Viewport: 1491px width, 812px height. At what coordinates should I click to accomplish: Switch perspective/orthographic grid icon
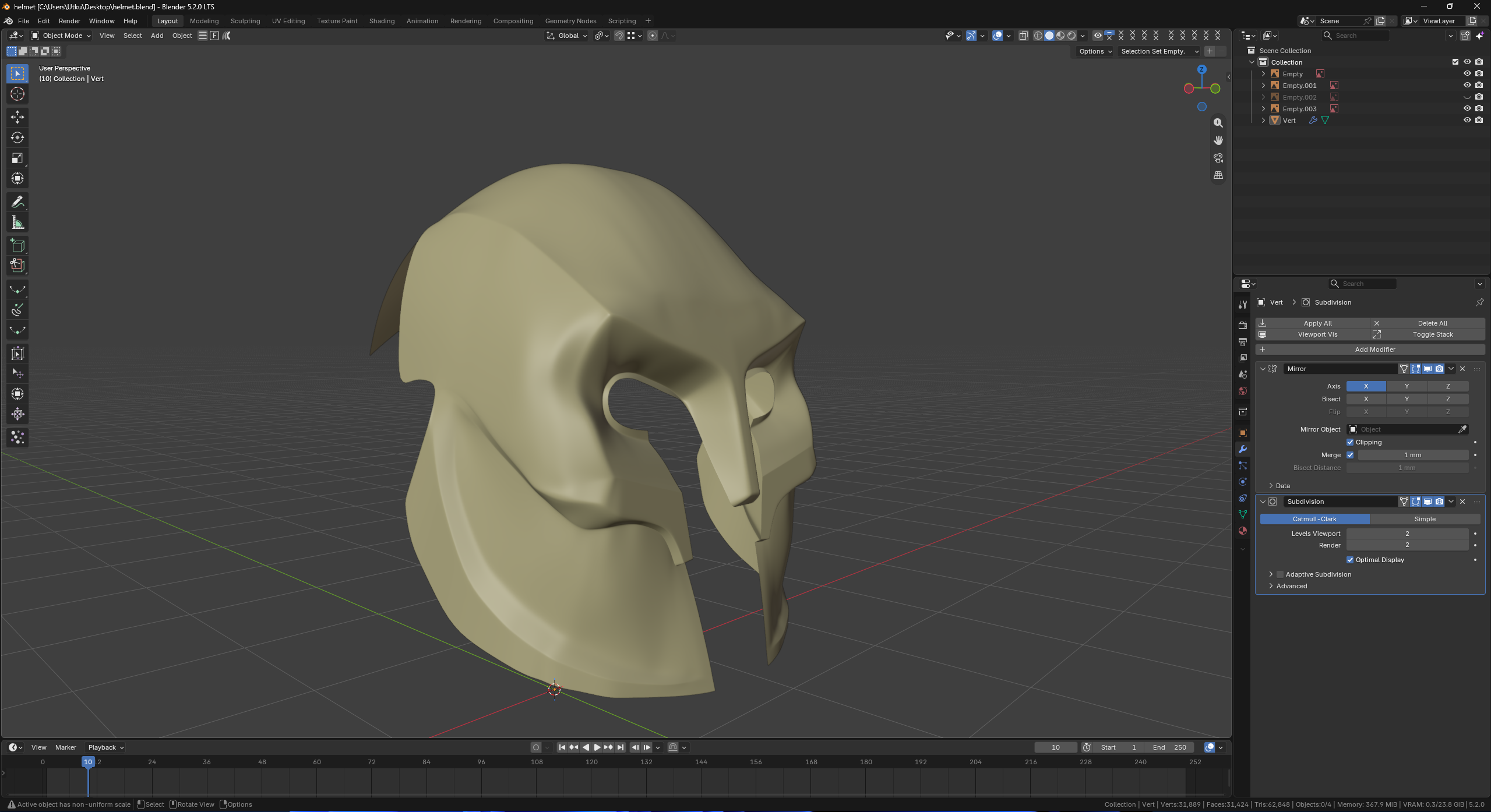coord(1218,175)
